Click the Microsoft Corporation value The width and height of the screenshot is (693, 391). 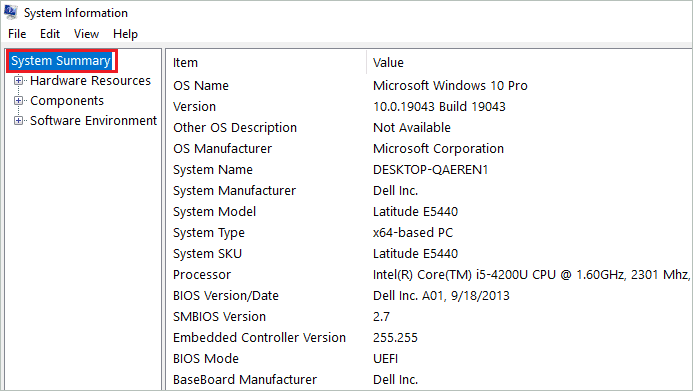coord(438,148)
